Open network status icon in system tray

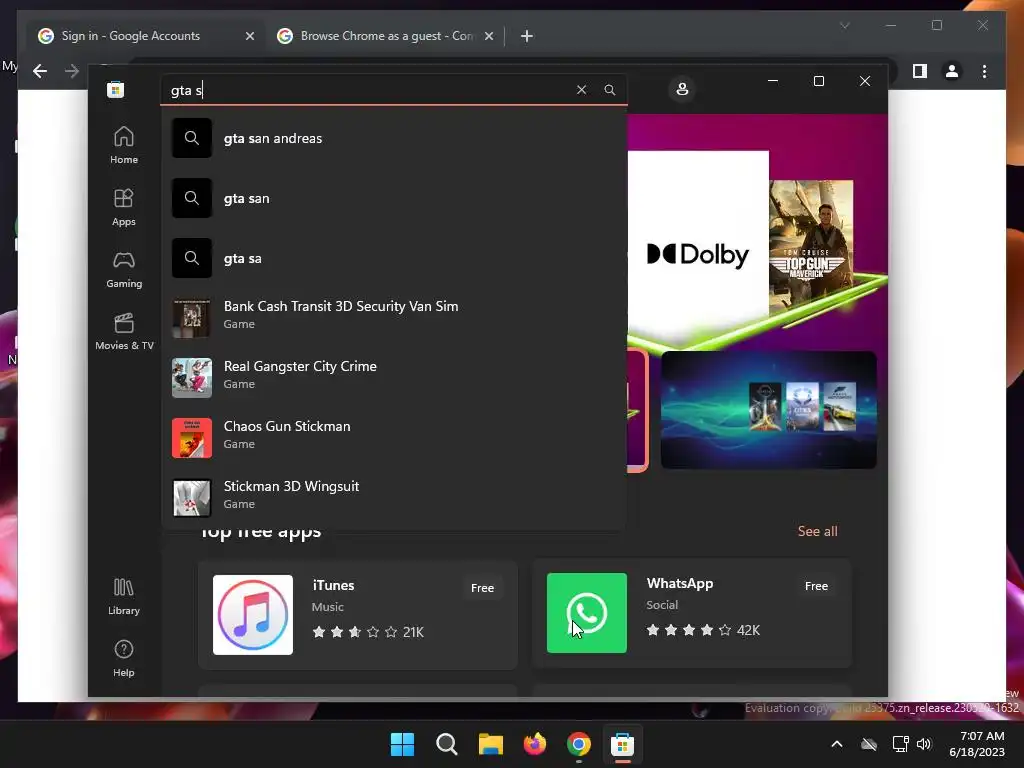[x=901, y=744]
